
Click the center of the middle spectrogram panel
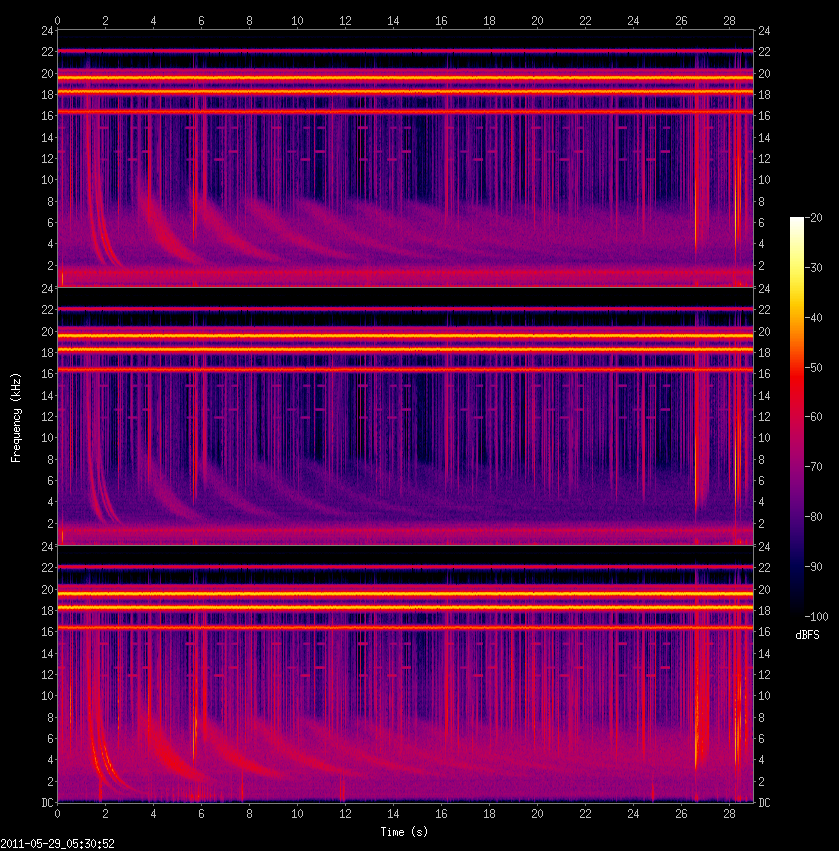pyautogui.click(x=405, y=415)
